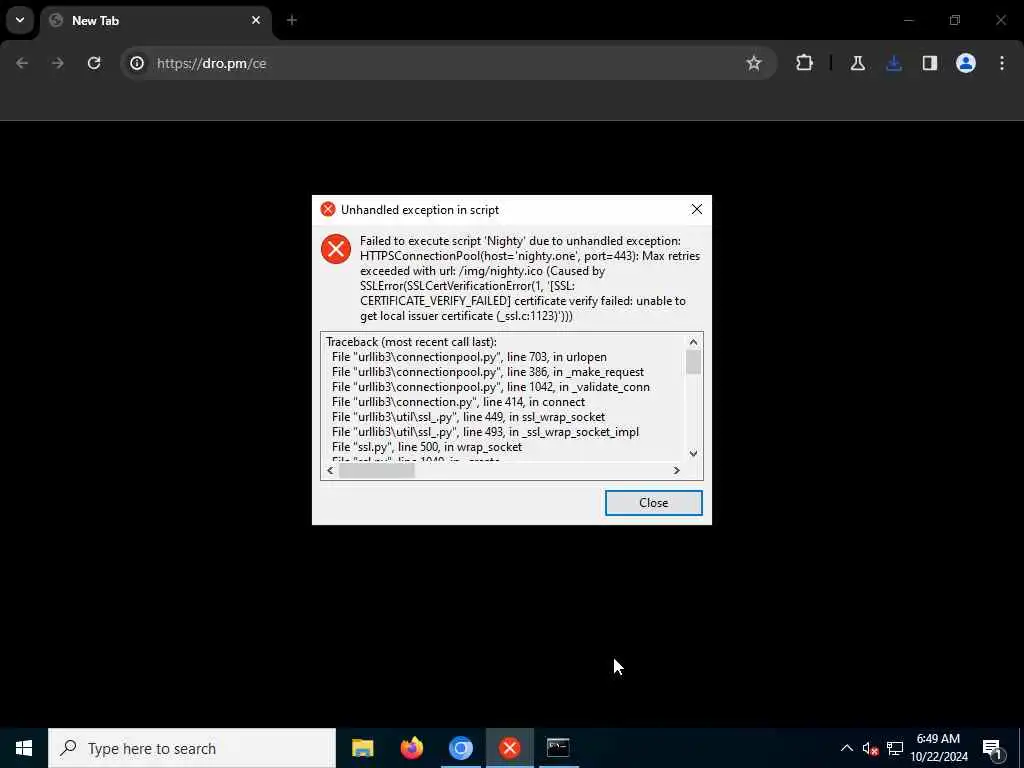Open Firefox from the taskbar
This screenshot has height=768, width=1024.
[x=411, y=748]
